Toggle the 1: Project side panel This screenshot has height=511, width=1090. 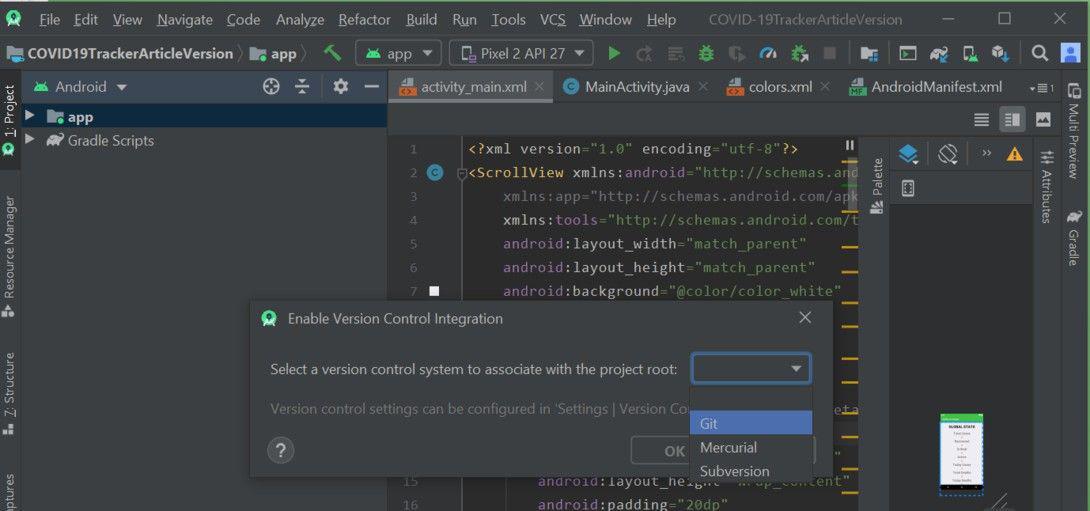point(9,120)
